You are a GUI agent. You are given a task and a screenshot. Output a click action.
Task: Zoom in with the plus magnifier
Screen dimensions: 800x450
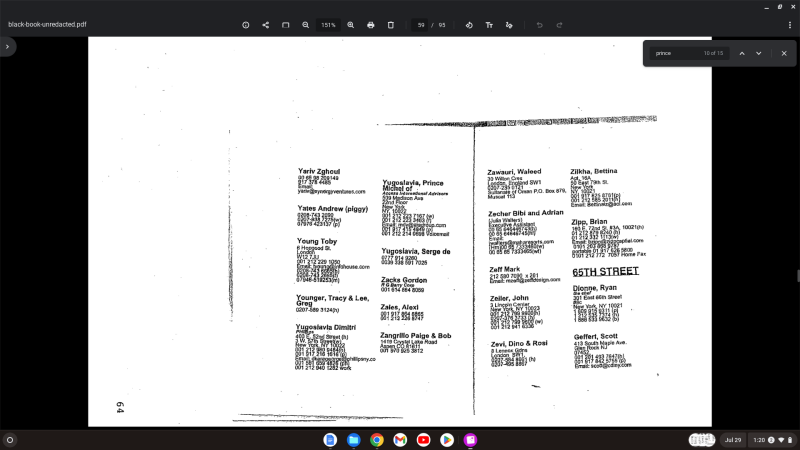pyautogui.click(x=351, y=25)
